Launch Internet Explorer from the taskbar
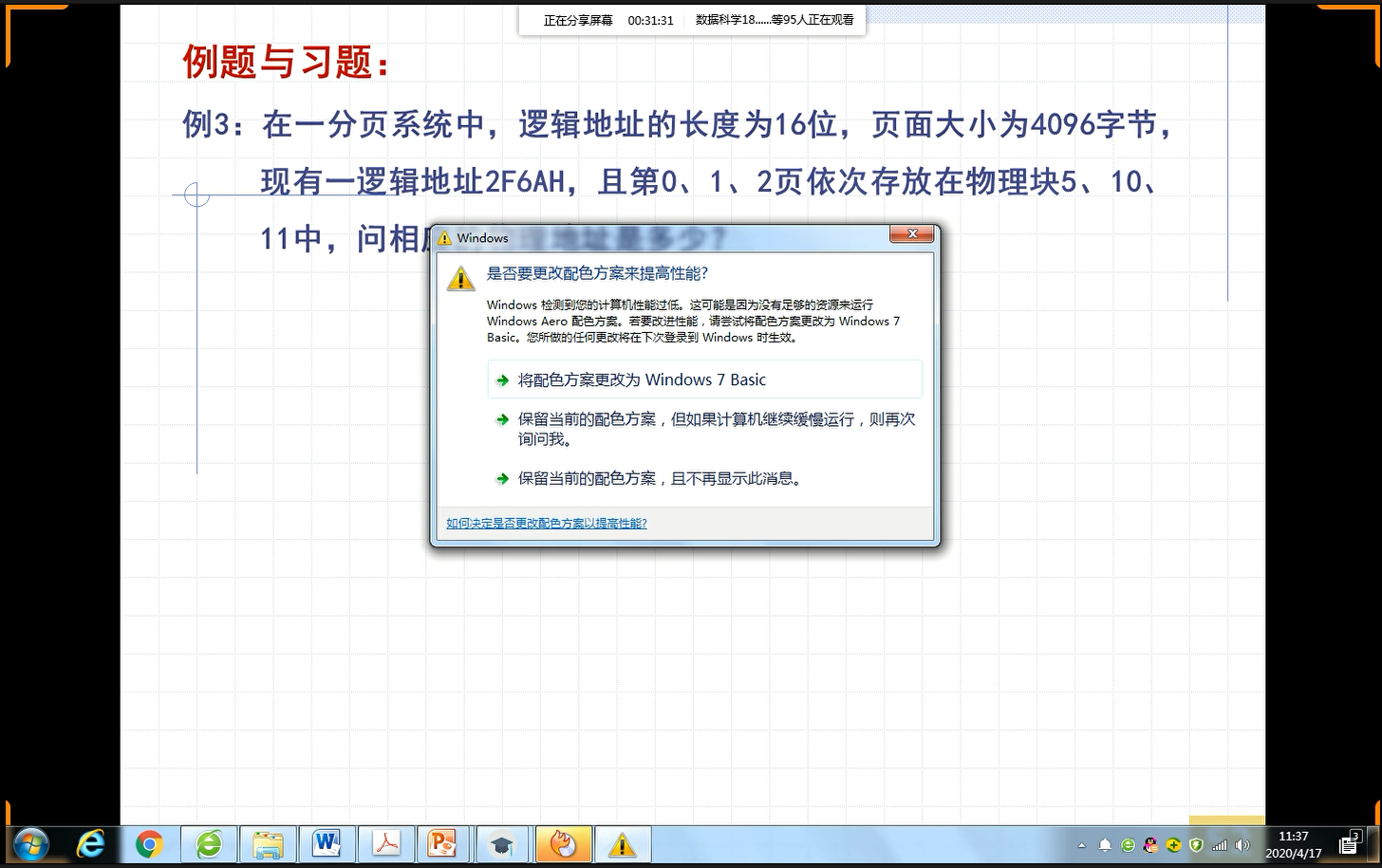The width and height of the screenshot is (1382, 868). tap(90, 843)
